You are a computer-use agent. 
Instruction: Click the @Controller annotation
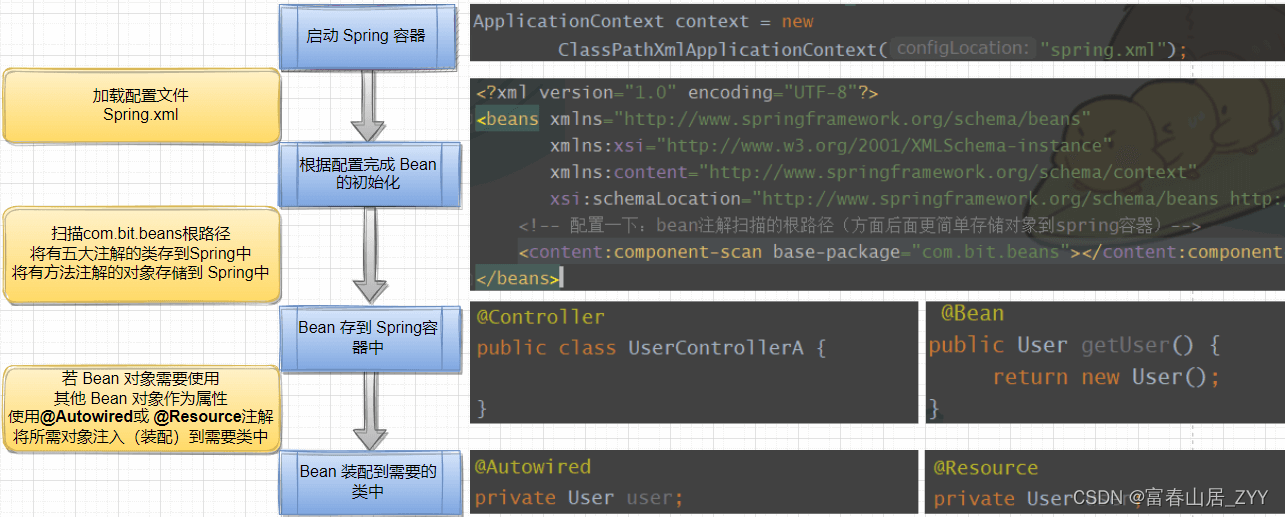540,318
